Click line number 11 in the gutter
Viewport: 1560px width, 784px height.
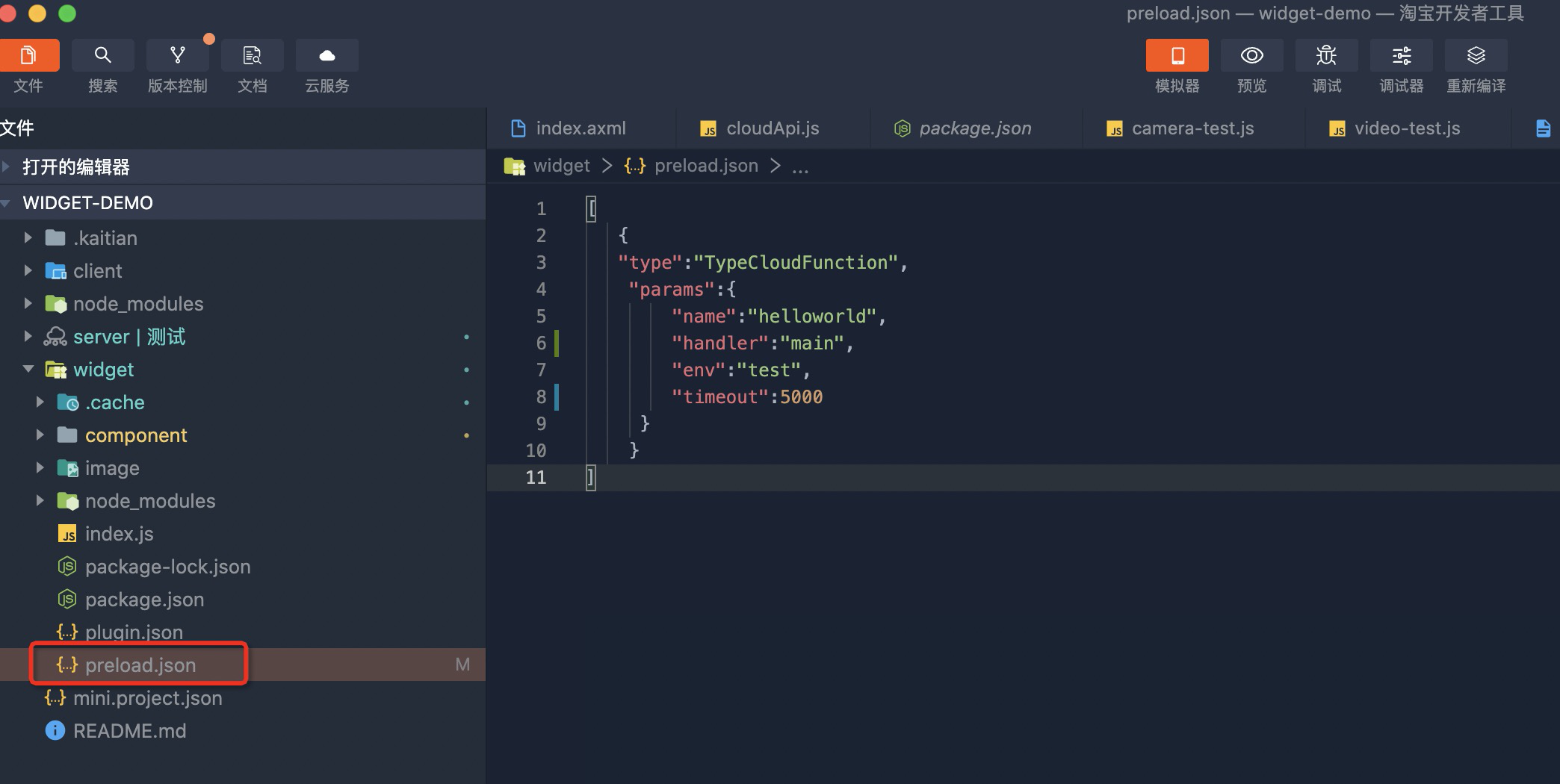[536, 477]
